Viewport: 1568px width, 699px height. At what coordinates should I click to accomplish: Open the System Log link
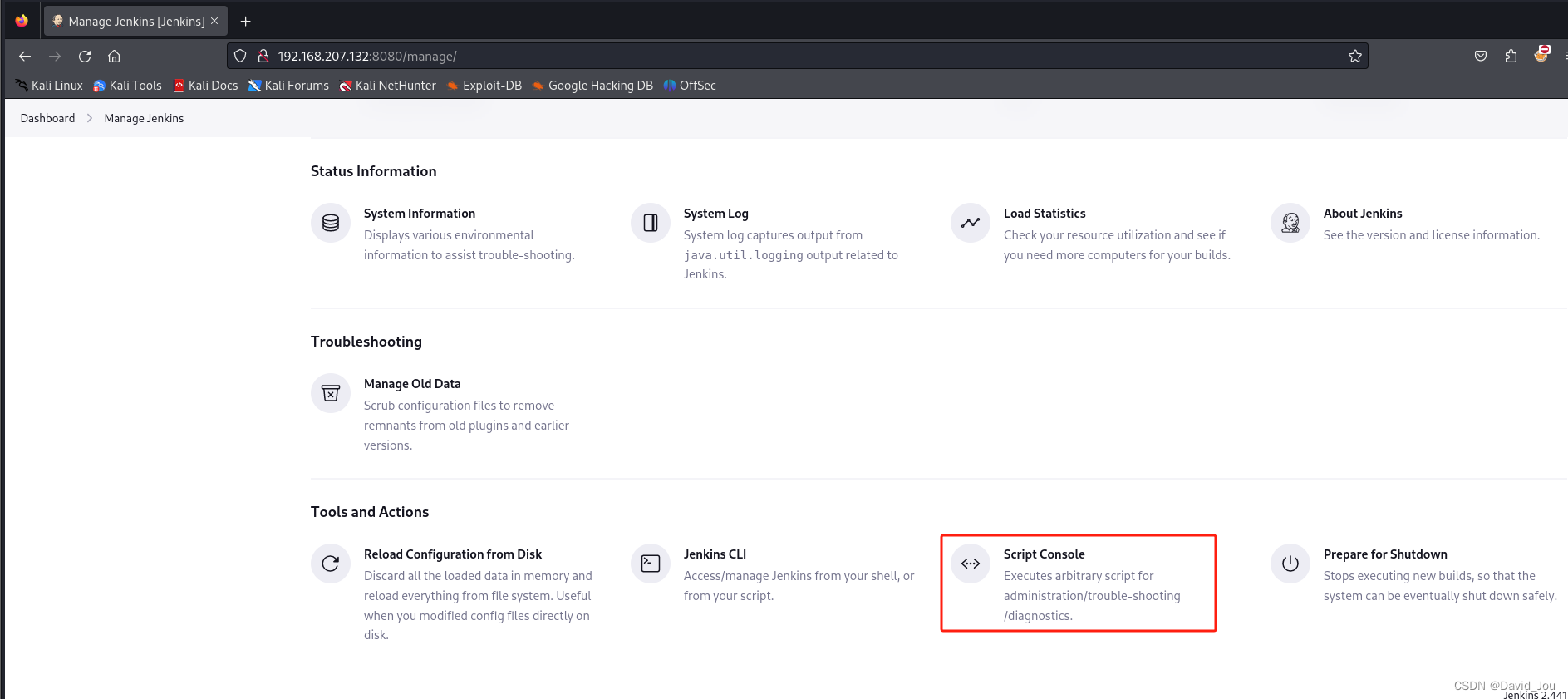point(716,214)
